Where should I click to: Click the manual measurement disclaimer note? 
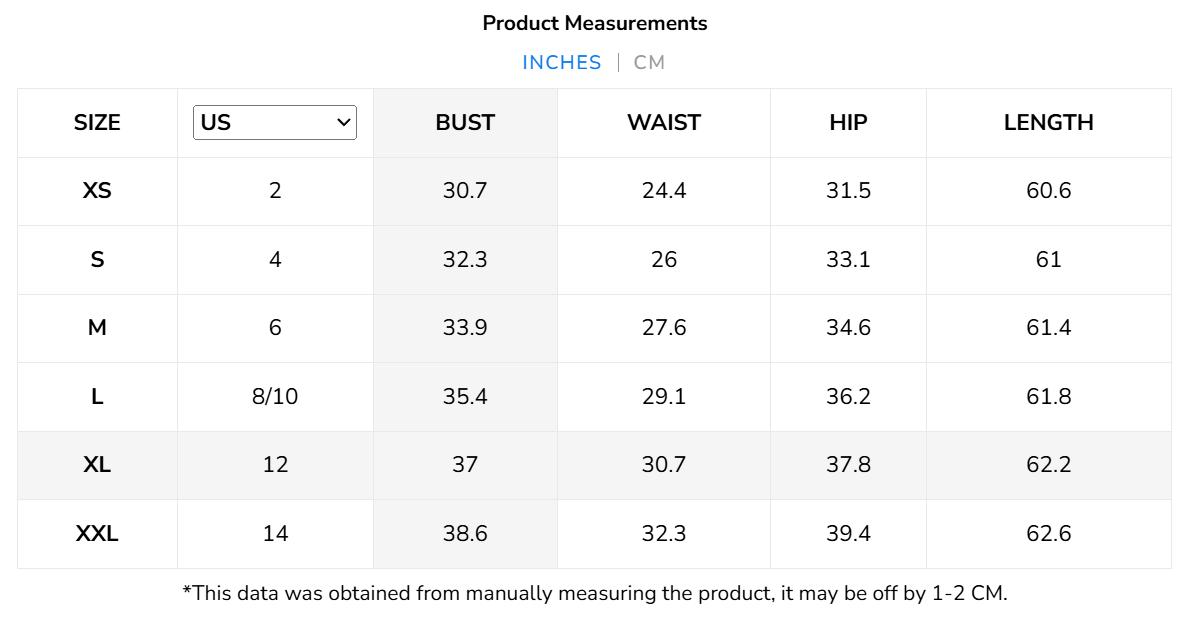(x=594, y=593)
